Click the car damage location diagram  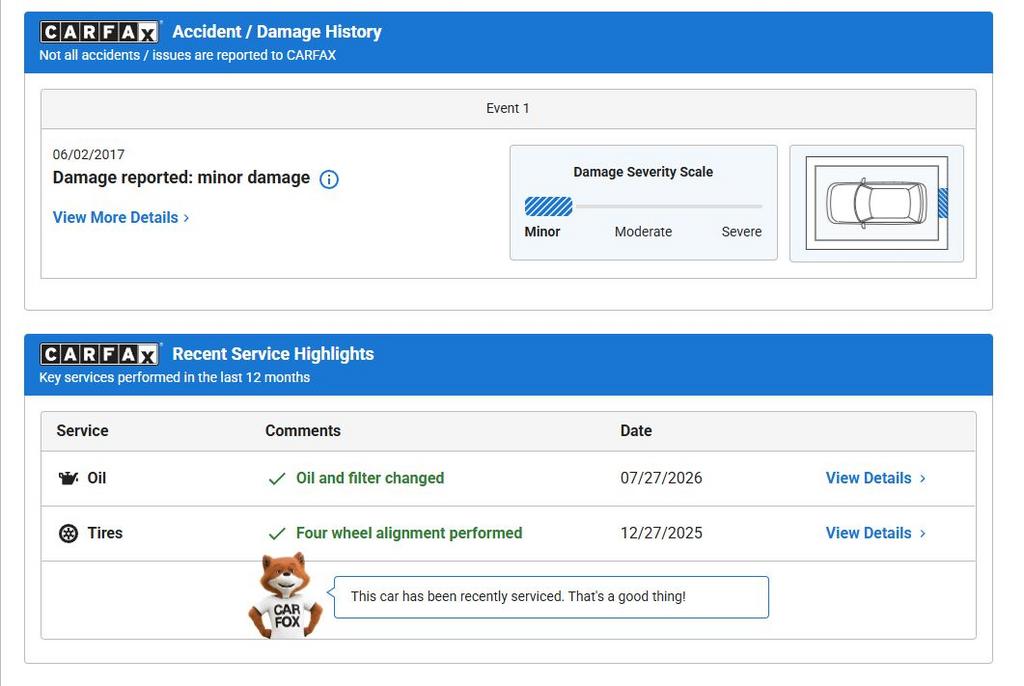(876, 203)
